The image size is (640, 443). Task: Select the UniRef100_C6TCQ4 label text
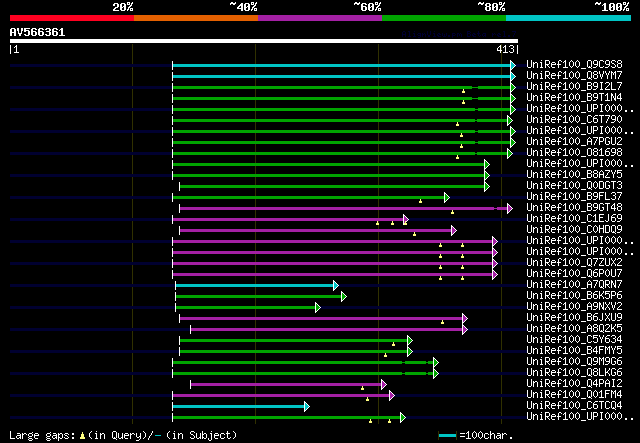(x=574, y=406)
